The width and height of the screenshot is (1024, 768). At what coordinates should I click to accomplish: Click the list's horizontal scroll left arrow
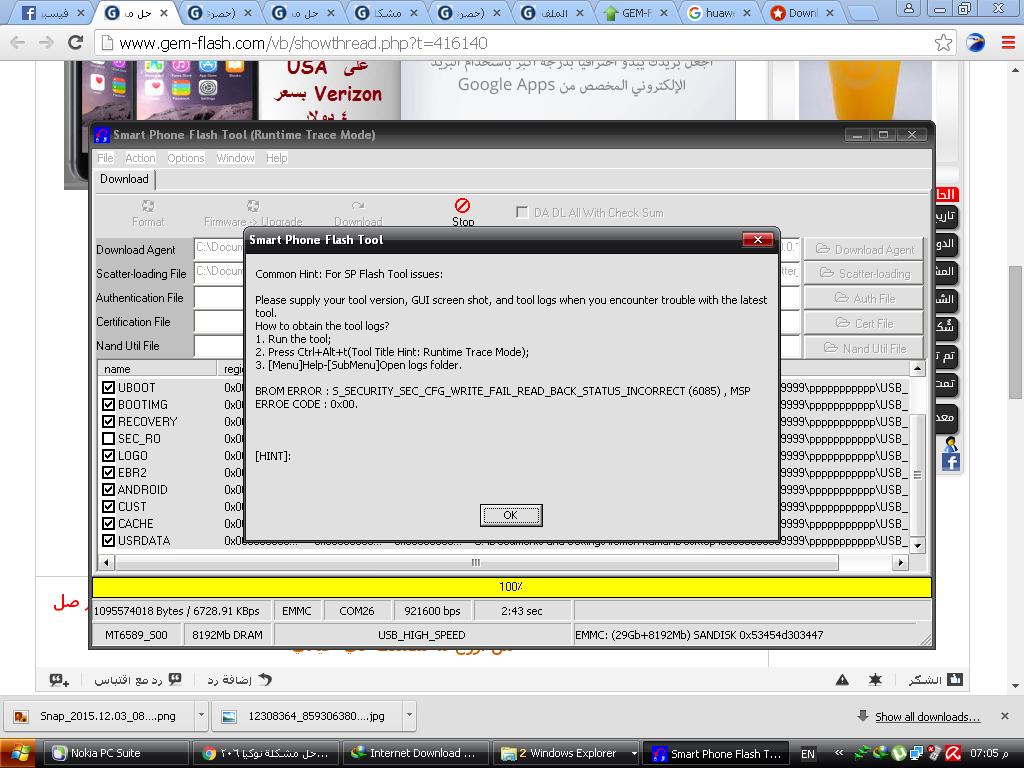tap(106, 562)
